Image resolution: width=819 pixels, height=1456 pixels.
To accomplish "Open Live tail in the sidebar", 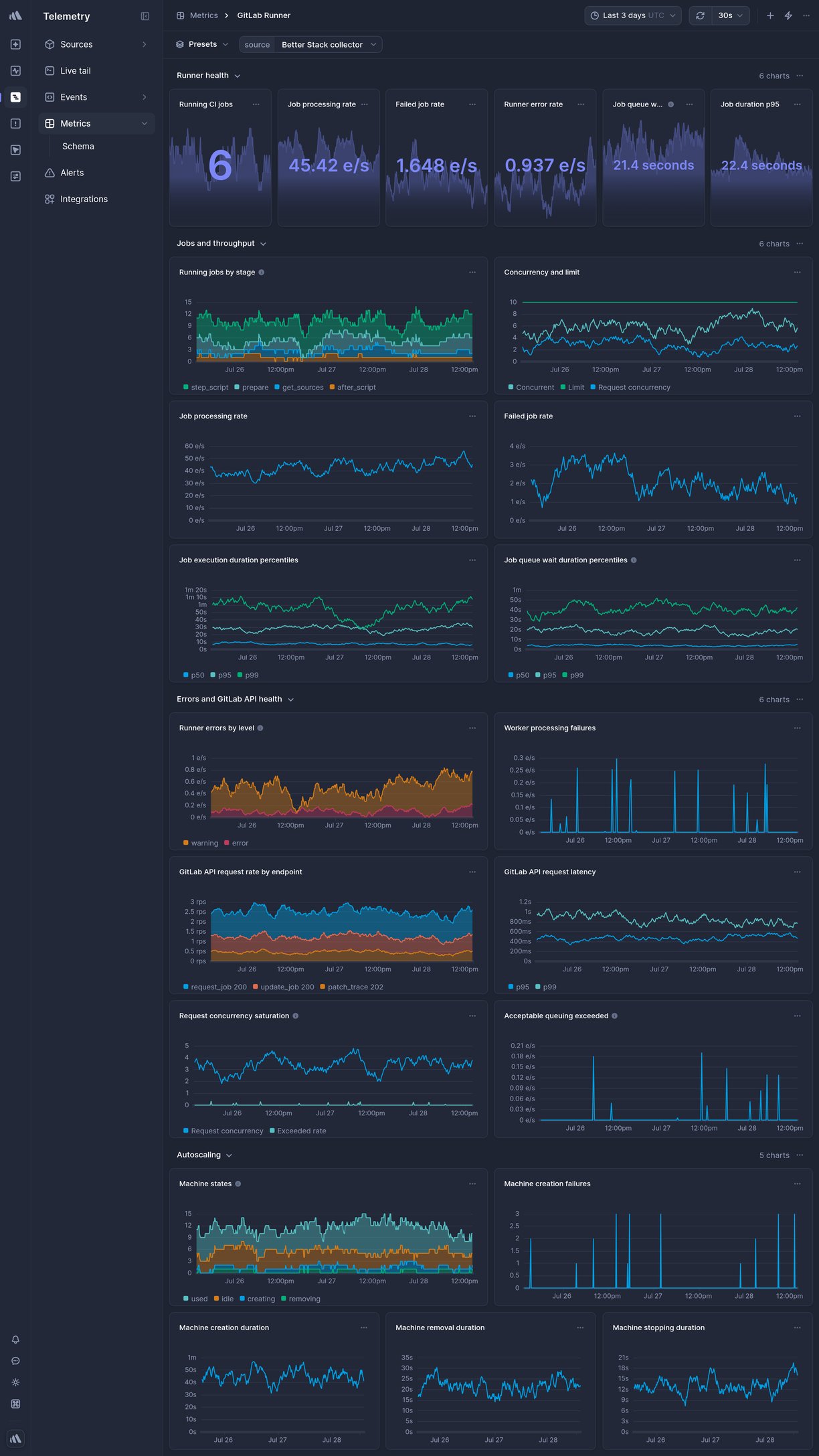I will 96,70.
